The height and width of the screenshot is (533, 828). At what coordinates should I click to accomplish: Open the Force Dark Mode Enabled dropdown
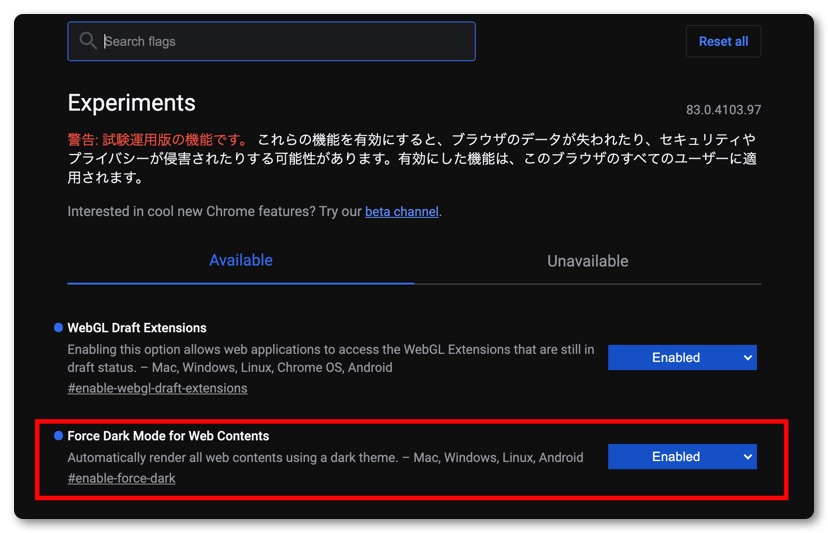675,457
